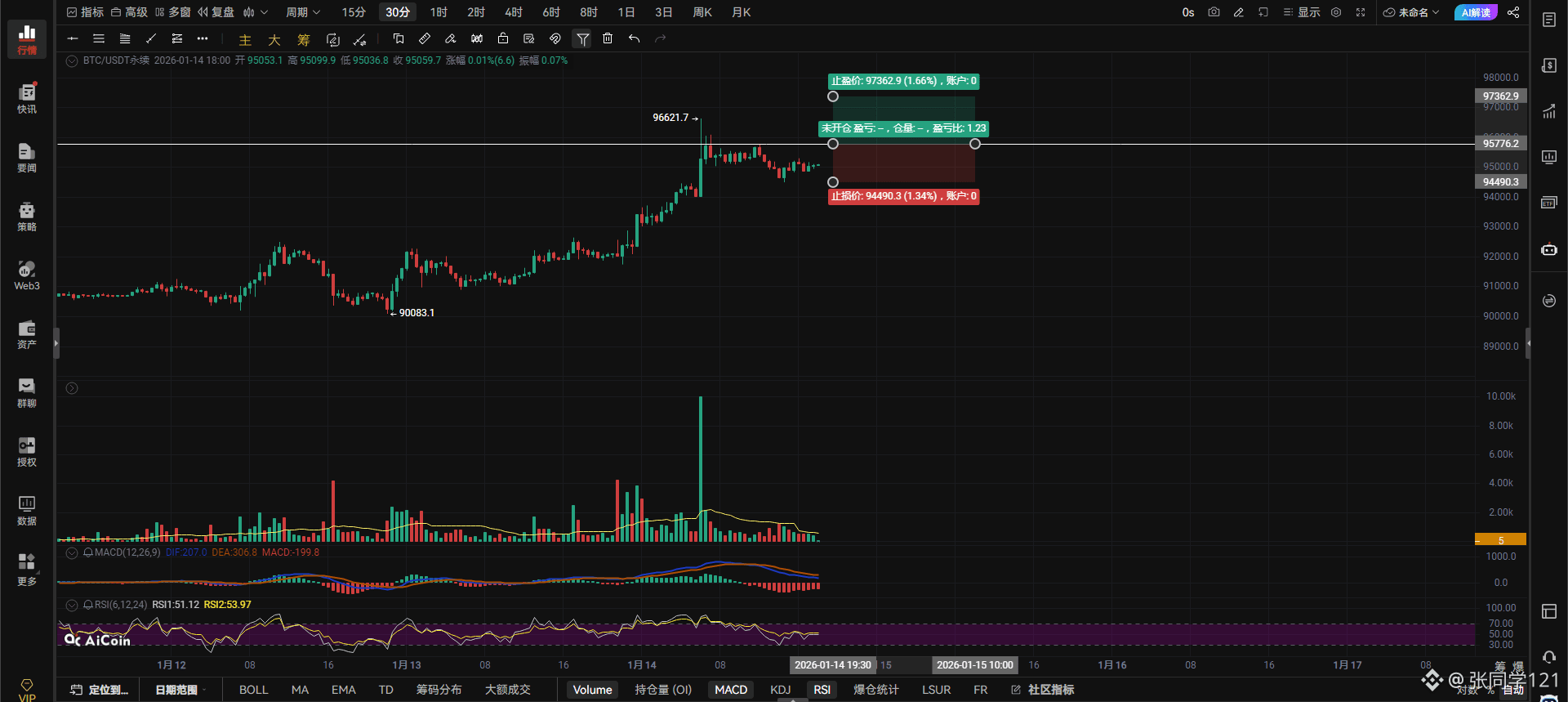Take a chart screenshot with camera icon
This screenshot has width=1568, height=702.
tap(1214, 12)
